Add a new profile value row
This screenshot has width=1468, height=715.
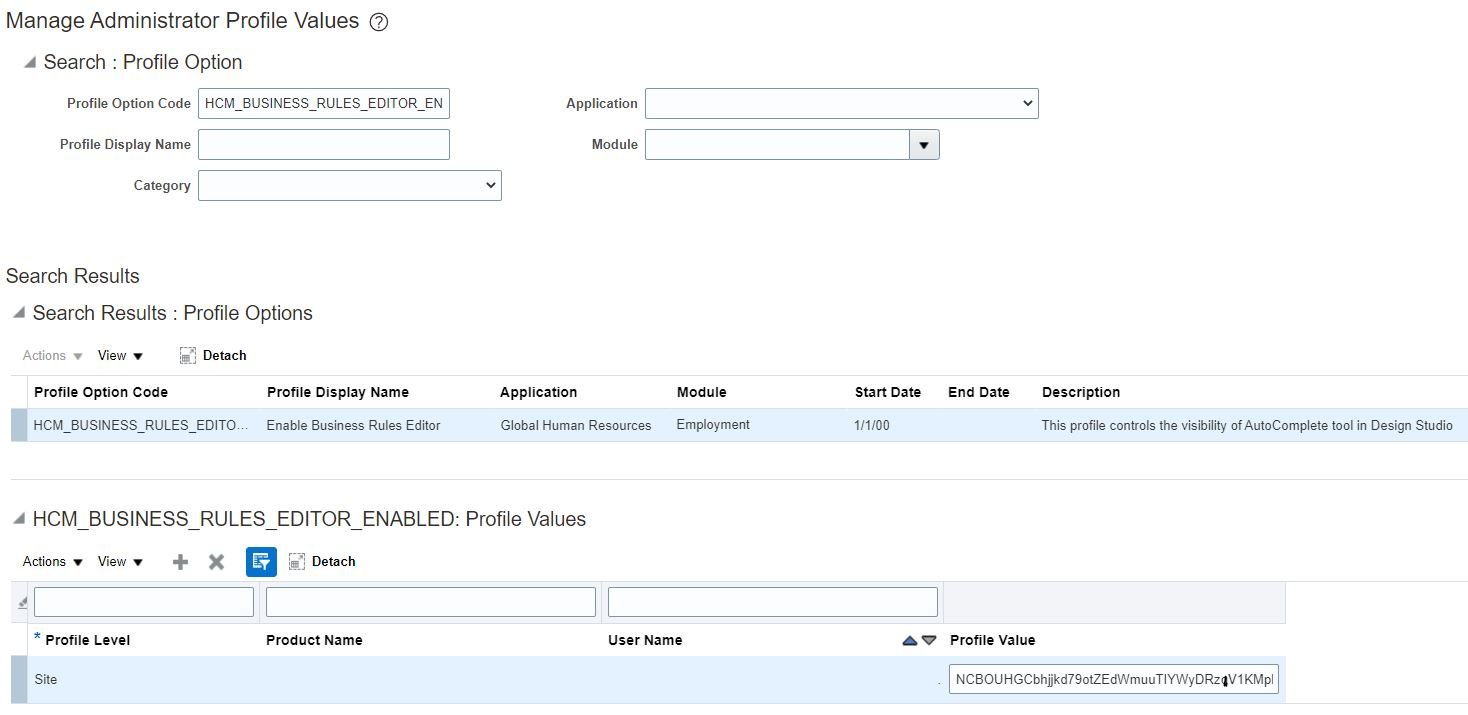pyautogui.click(x=180, y=561)
